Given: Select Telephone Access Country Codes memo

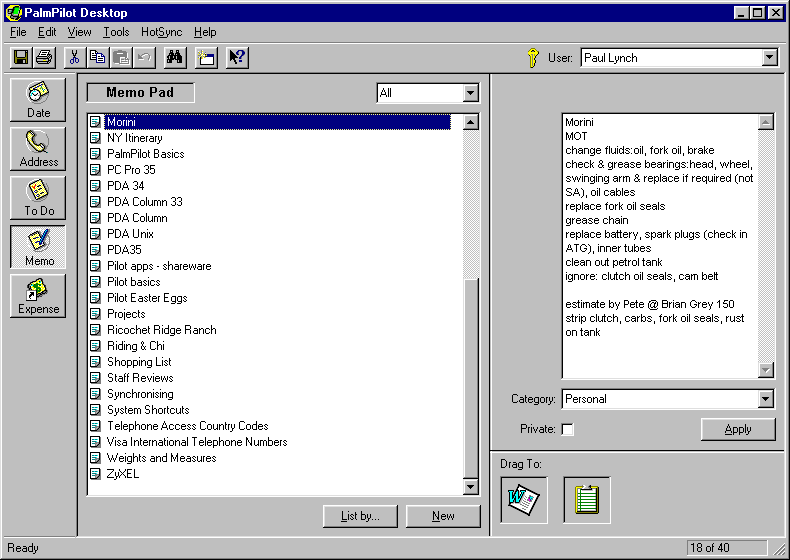Looking at the screenshot, I should (x=187, y=426).
